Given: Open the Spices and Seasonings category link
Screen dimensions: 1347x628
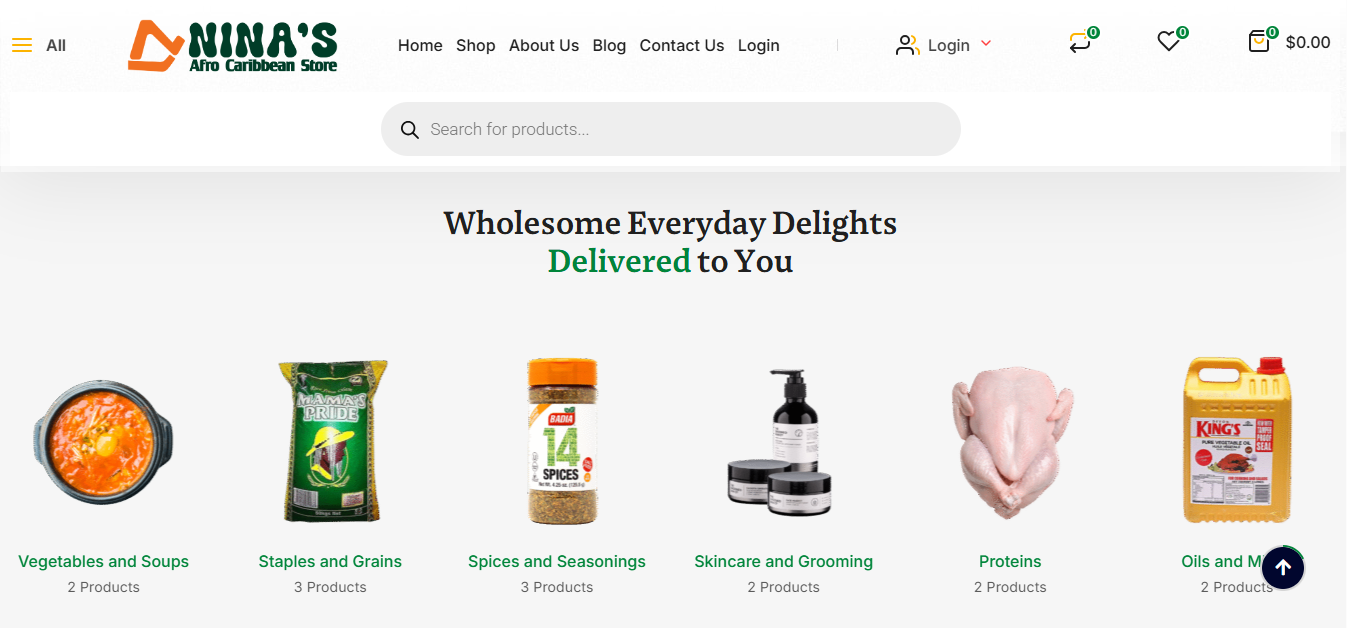Looking at the screenshot, I should click(557, 561).
